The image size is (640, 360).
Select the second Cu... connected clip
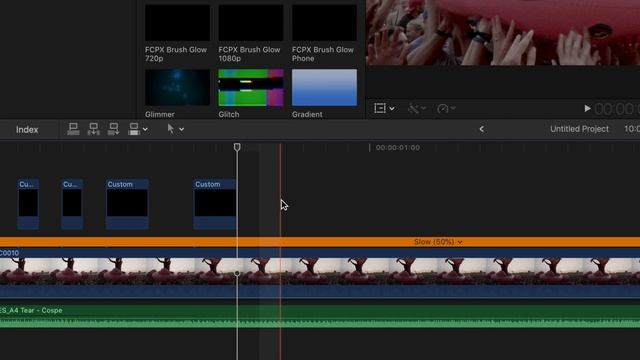(x=72, y=204)
